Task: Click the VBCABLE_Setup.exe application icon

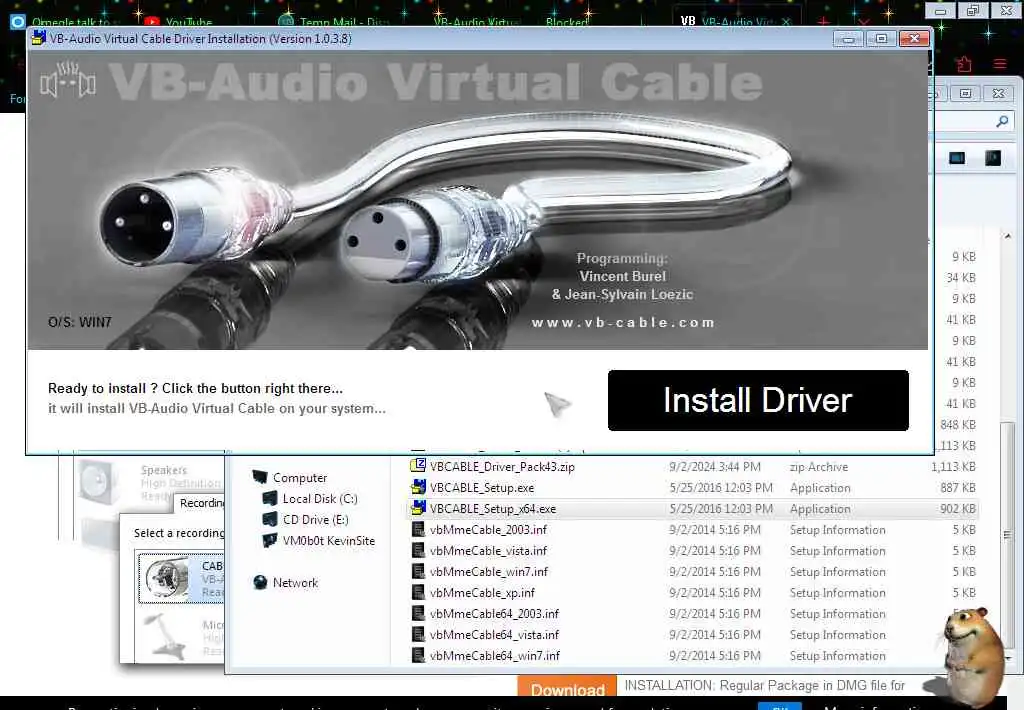Action: click(418, 487)
